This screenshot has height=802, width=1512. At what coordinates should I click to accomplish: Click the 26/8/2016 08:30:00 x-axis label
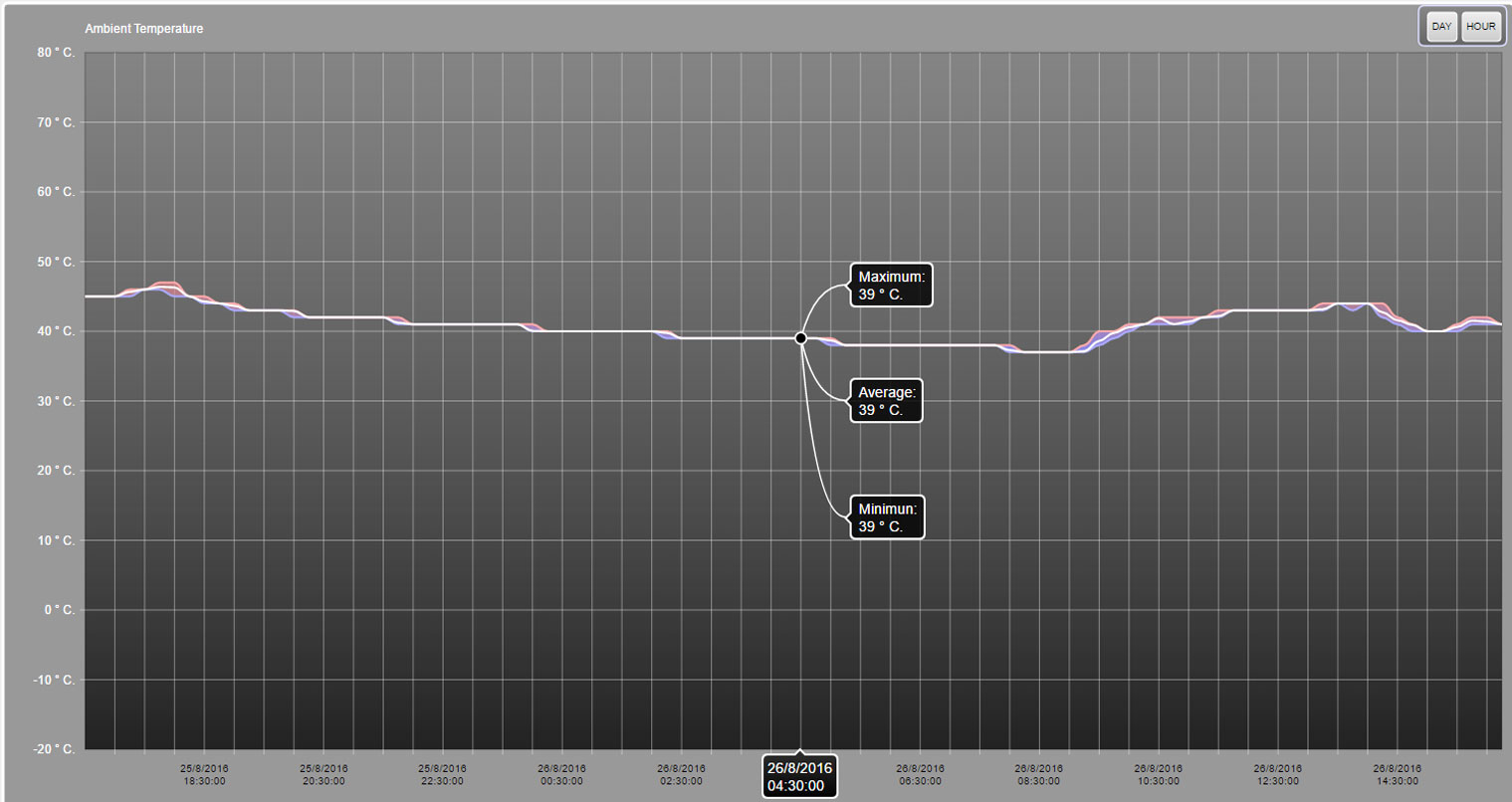click(x=1039, y=775)
